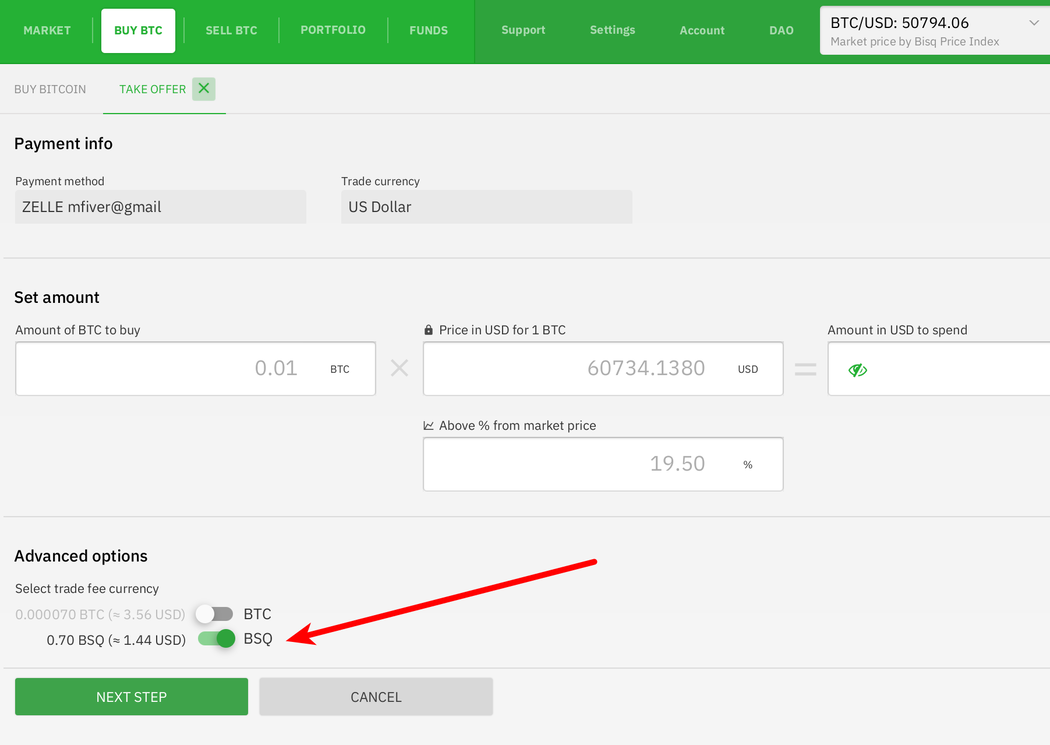Viewport: 1050px width, 745px height.
Task: Click the chart icon beside Above % label
Action: [x=429, y=426]
